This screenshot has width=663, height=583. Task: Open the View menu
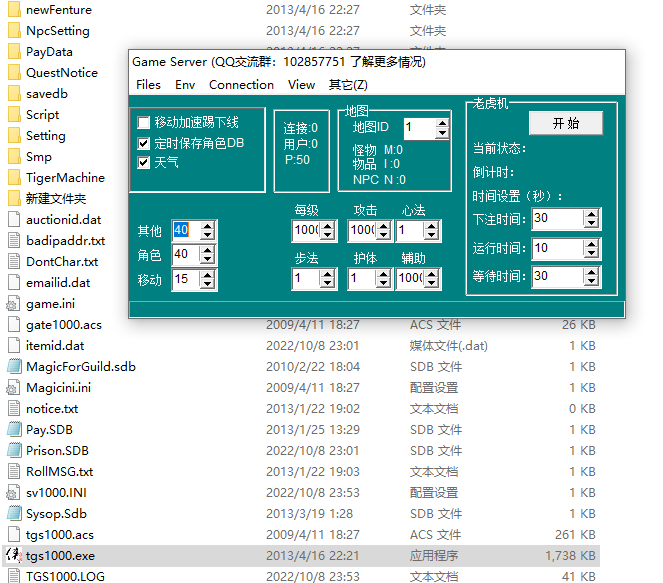pyautogui.click(x=301, y=85)
